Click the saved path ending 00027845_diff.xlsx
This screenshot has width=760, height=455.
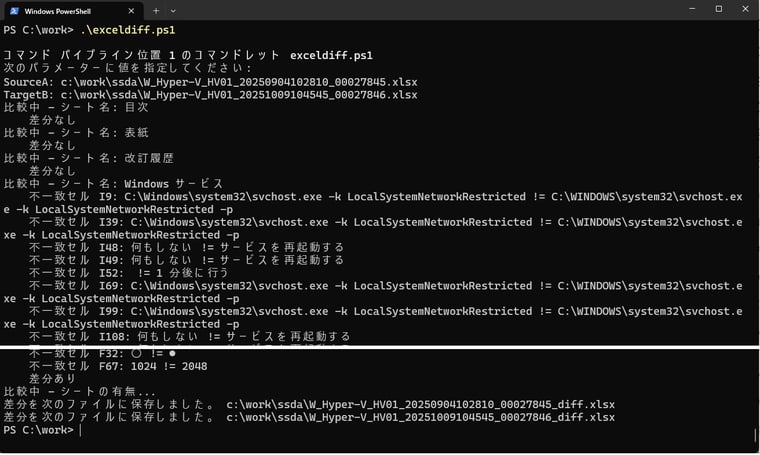421,405
